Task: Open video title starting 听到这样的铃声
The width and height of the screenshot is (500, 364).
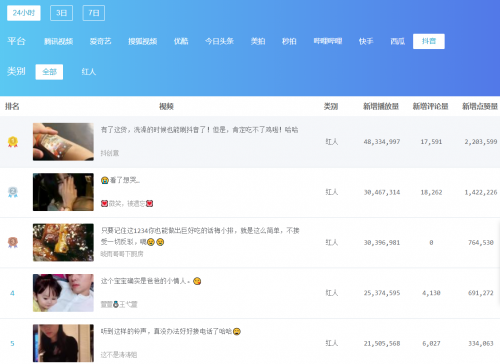Action: [171, 331]
